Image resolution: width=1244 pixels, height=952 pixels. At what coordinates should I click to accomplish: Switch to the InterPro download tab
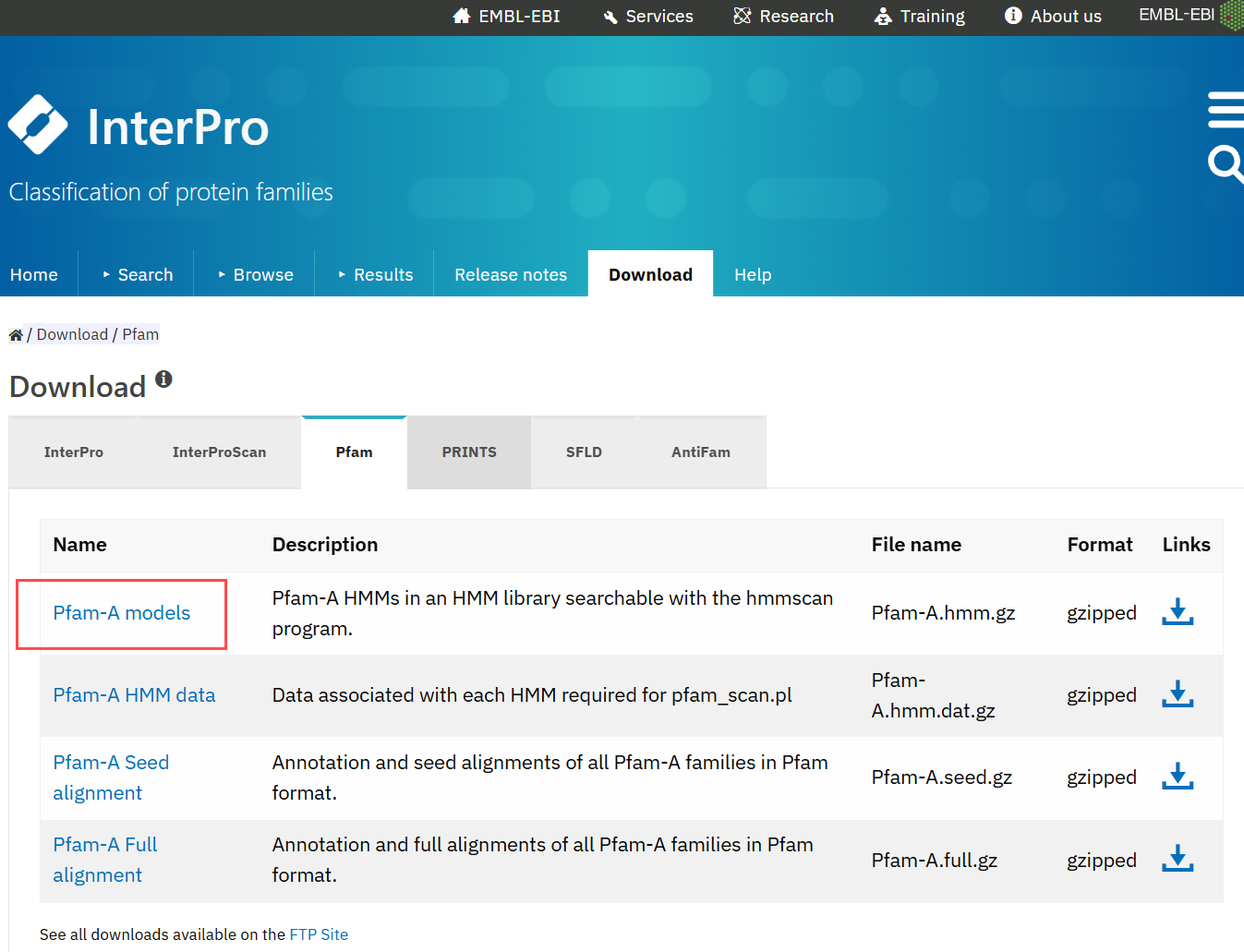coord(74,452)
